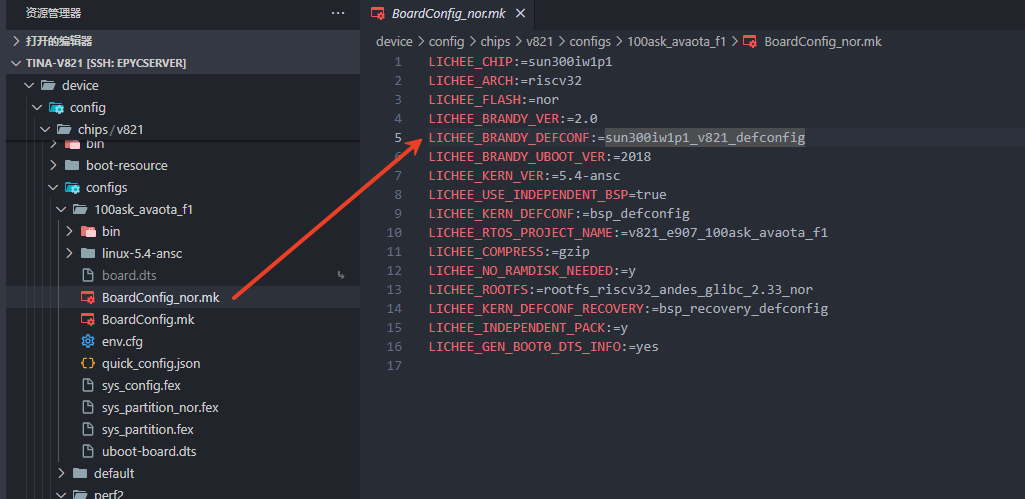
Task: Expand the open editors section
Action: pyautogui.click(x=16, y=41)
